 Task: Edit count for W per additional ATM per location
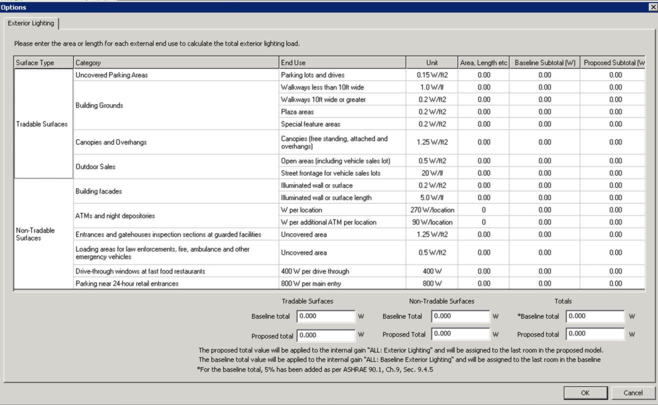point(483,222)
